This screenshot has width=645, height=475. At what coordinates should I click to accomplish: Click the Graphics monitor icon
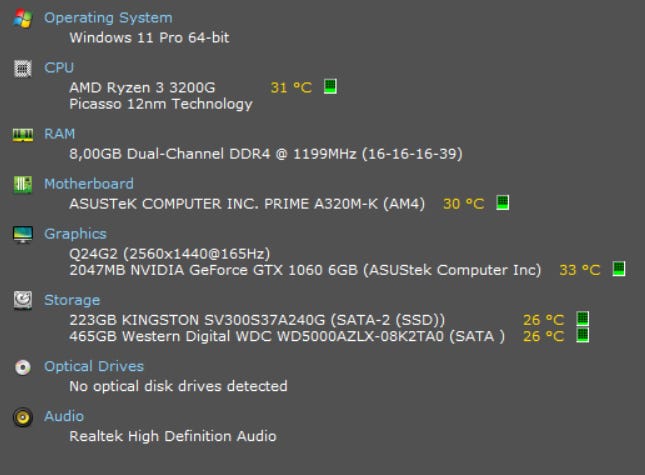23,234
